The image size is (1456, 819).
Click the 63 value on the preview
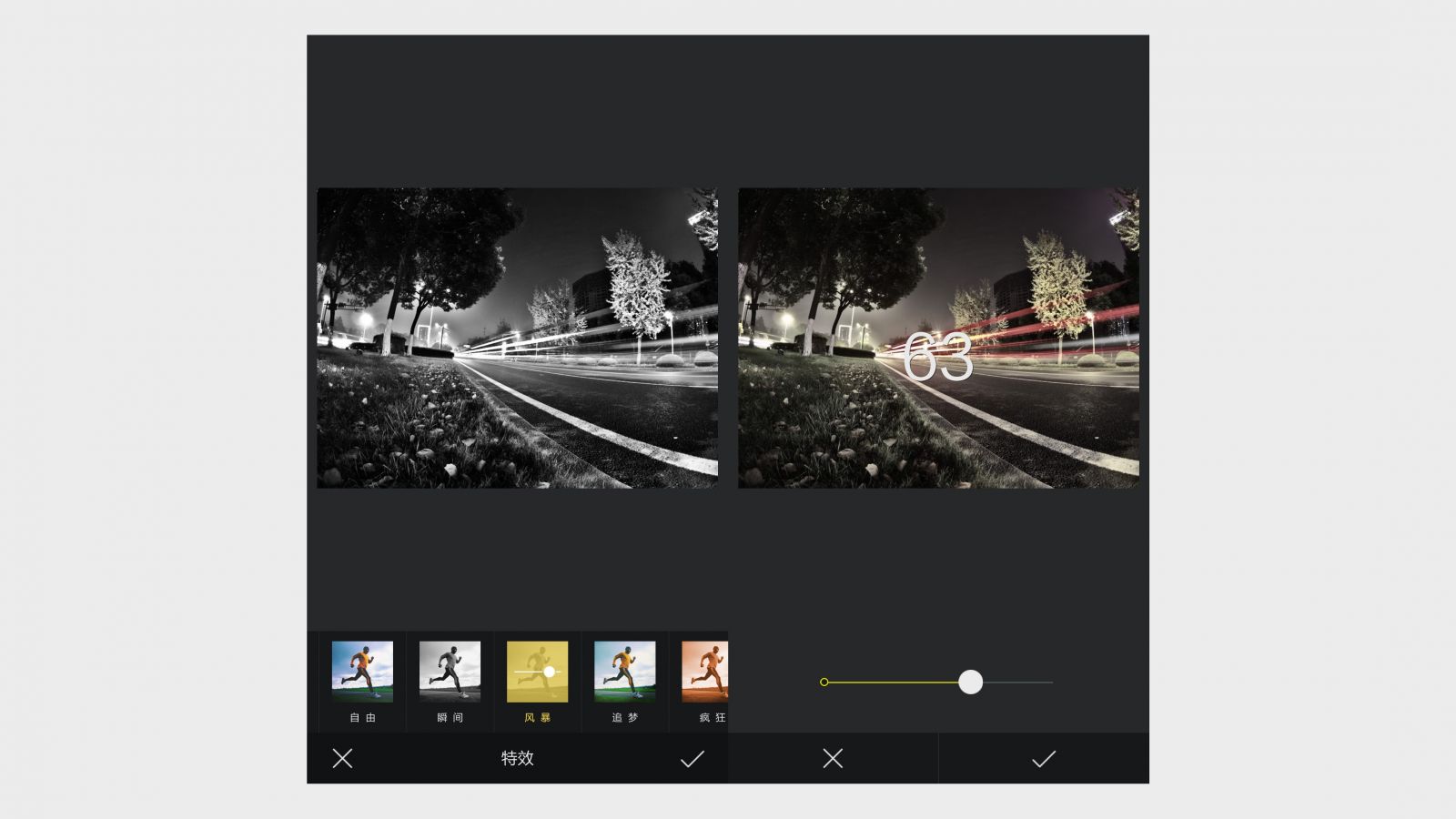click(937, 358)
